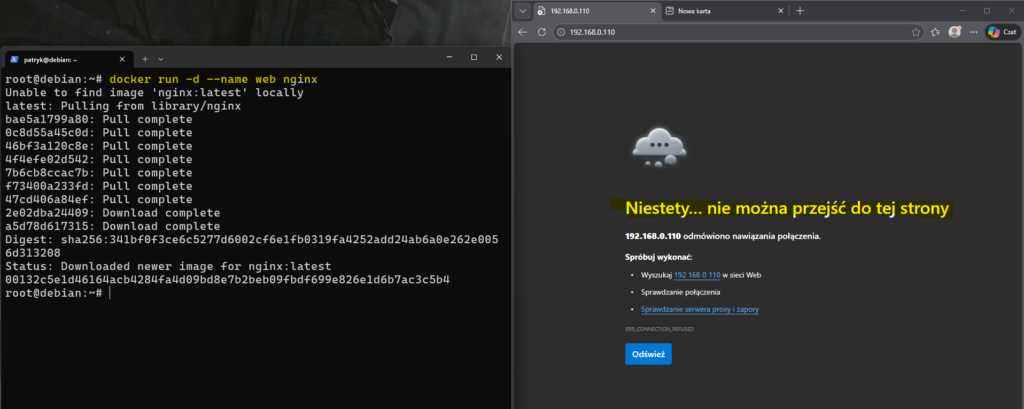1024x409 pixels.
Task: Click the blue Odśwież button
Action: (x=648, y=354)
